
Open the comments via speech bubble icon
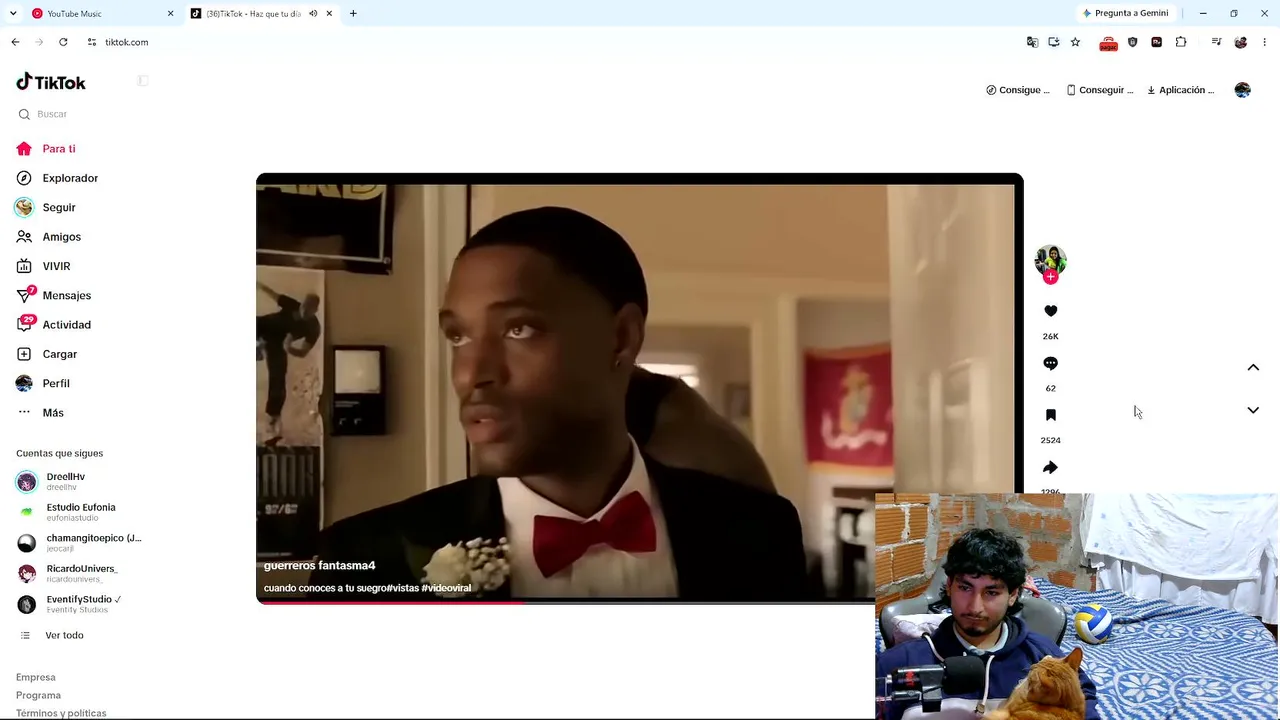coord(1050,363)
